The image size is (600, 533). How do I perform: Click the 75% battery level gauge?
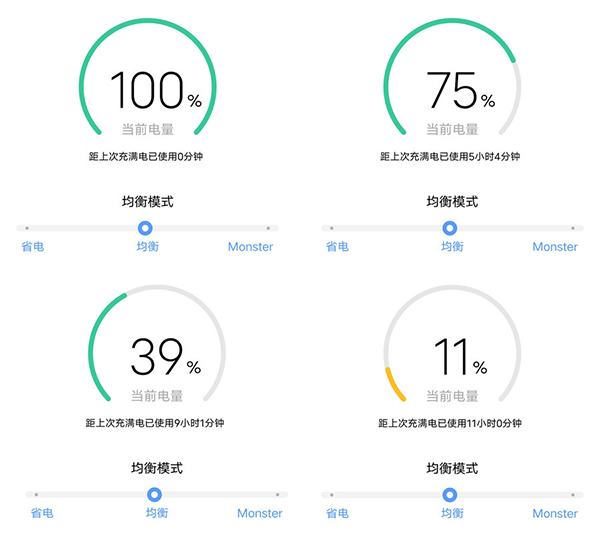coord(452,90)
